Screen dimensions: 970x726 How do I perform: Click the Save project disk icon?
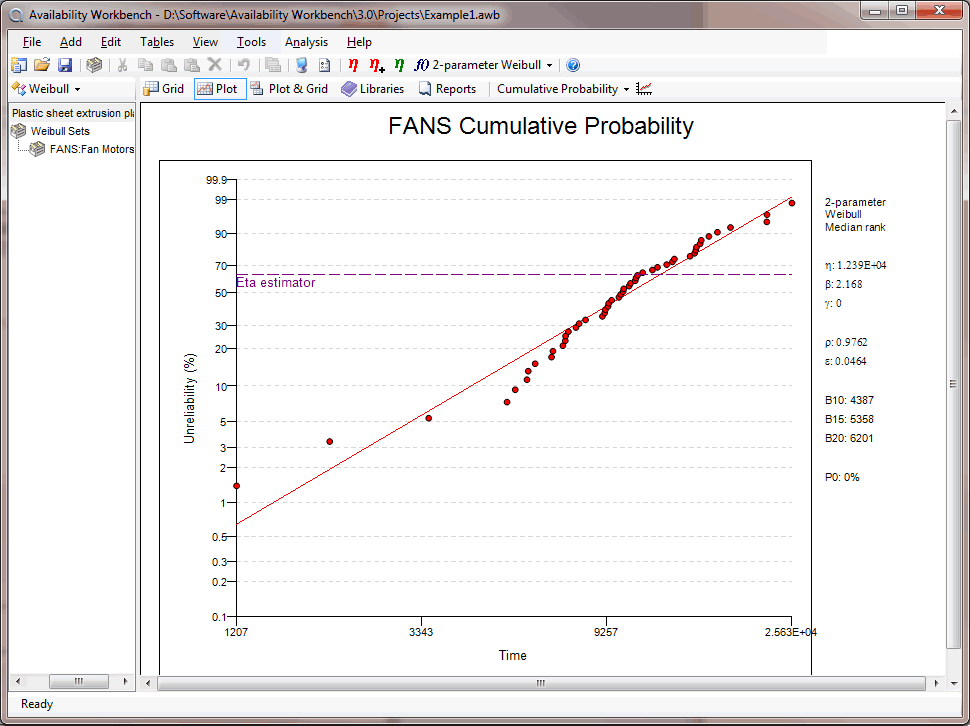coord(64,65)
